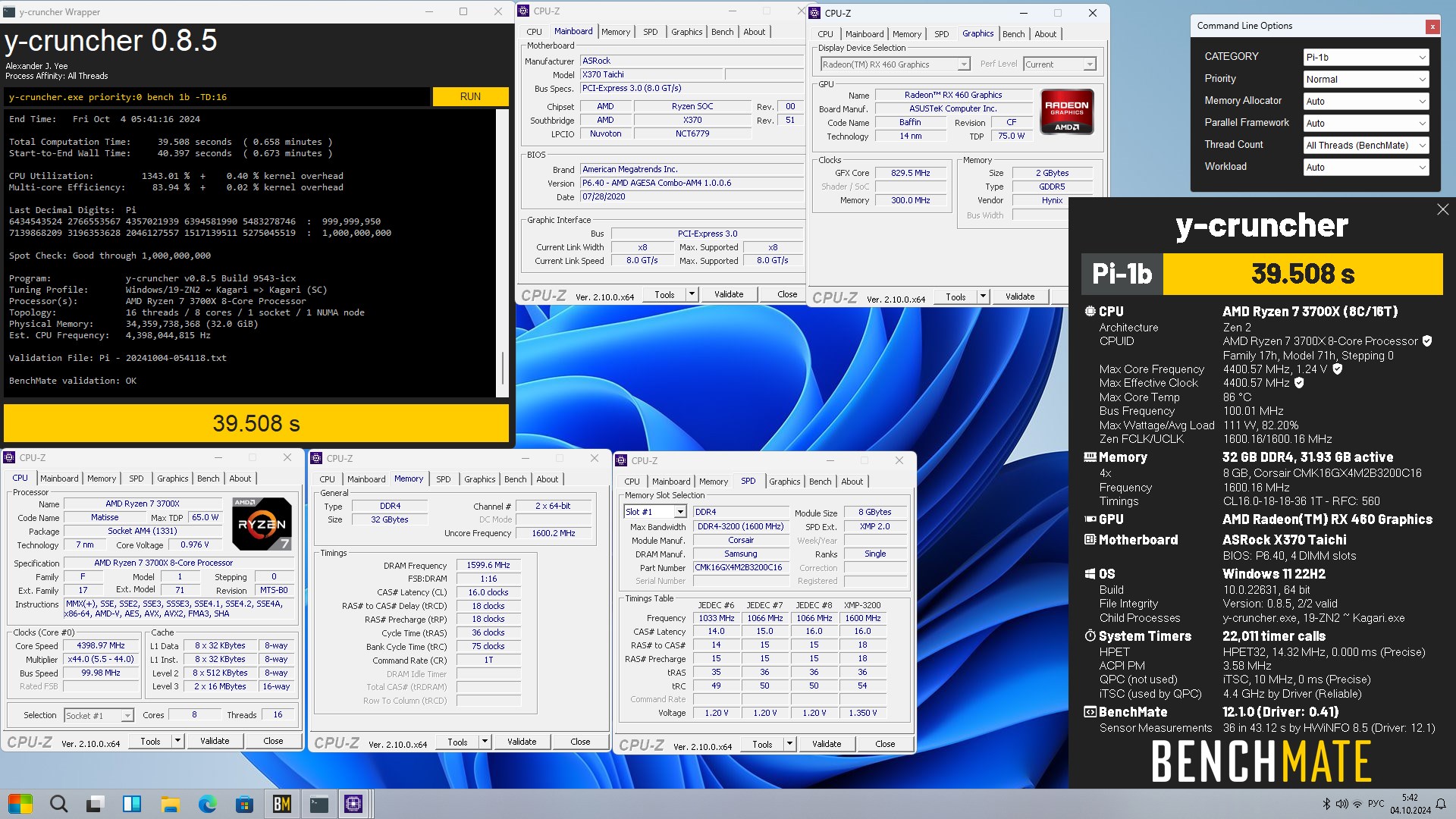The width and height of the screenshot is (1456, 819).
Task: Open Task View on the taskbar
Action: pyautogui.click(x=96, y=804)
